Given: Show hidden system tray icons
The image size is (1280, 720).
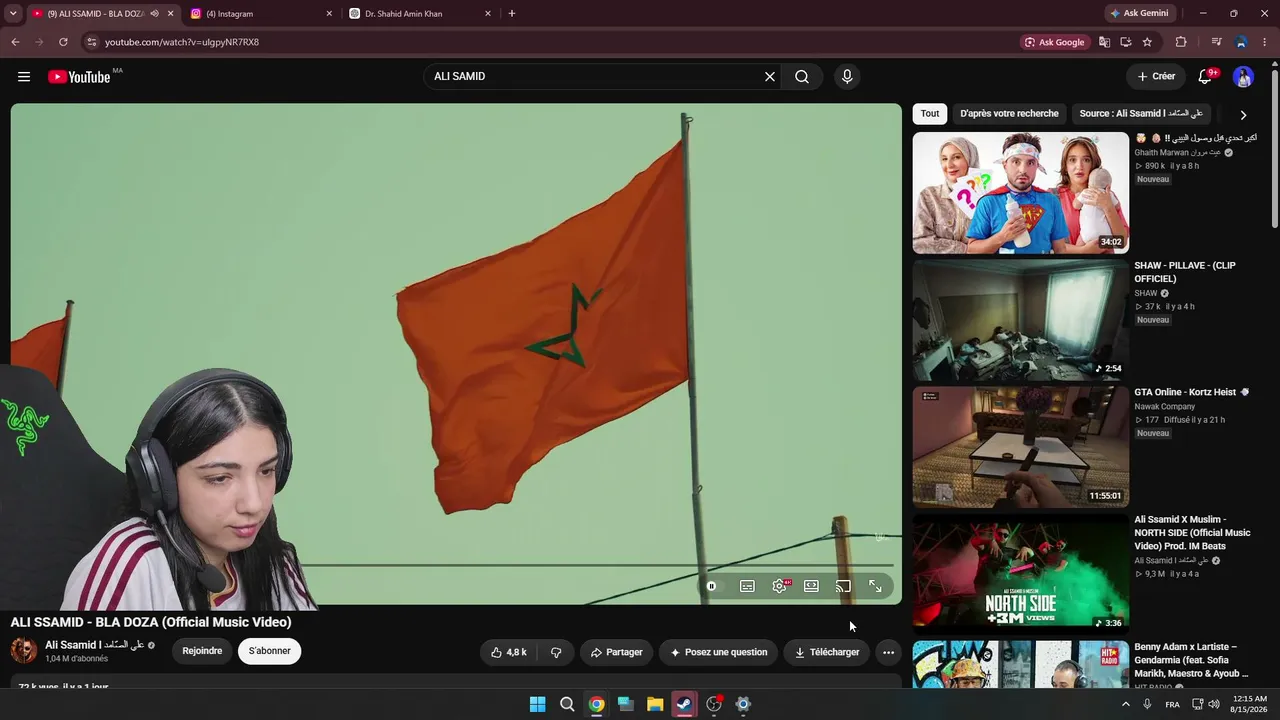Looking at the screenshot, I should click(1125, 704).
